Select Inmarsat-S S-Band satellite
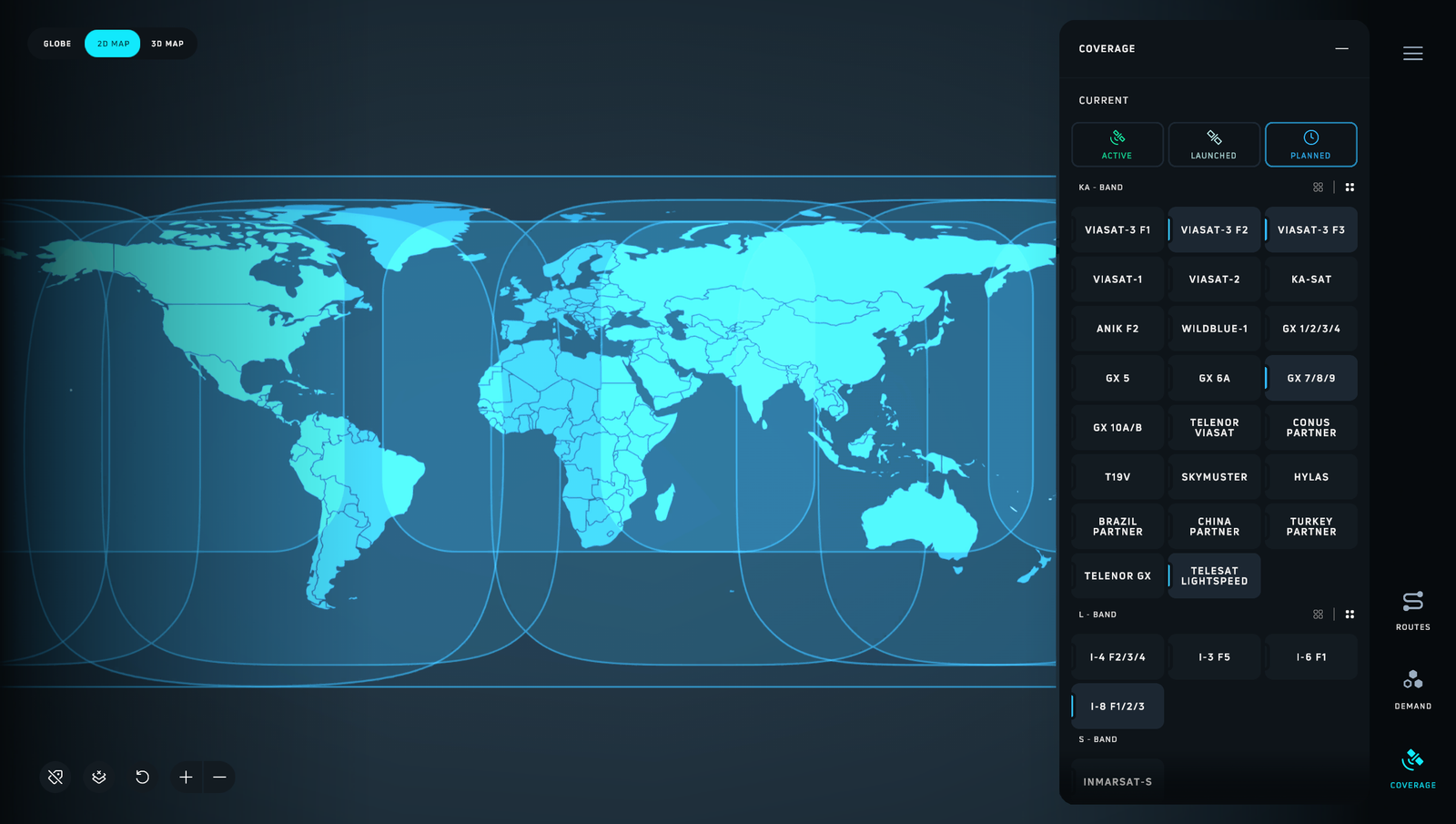 click(1117, 781)
